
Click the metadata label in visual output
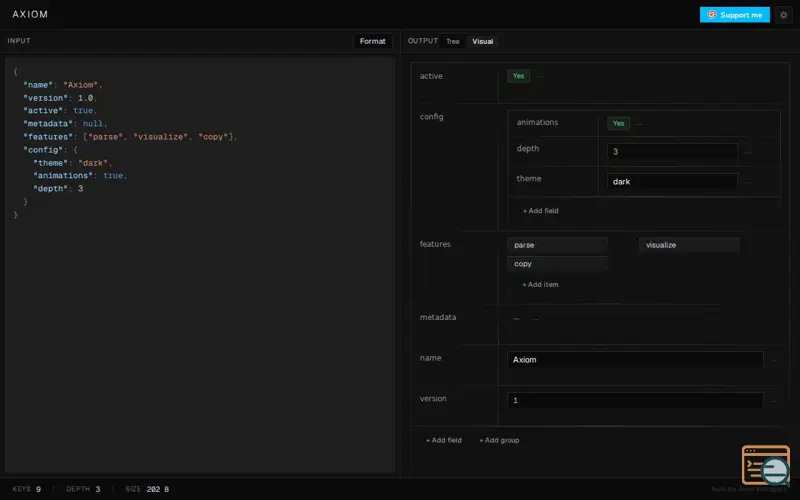coord(438,317)
